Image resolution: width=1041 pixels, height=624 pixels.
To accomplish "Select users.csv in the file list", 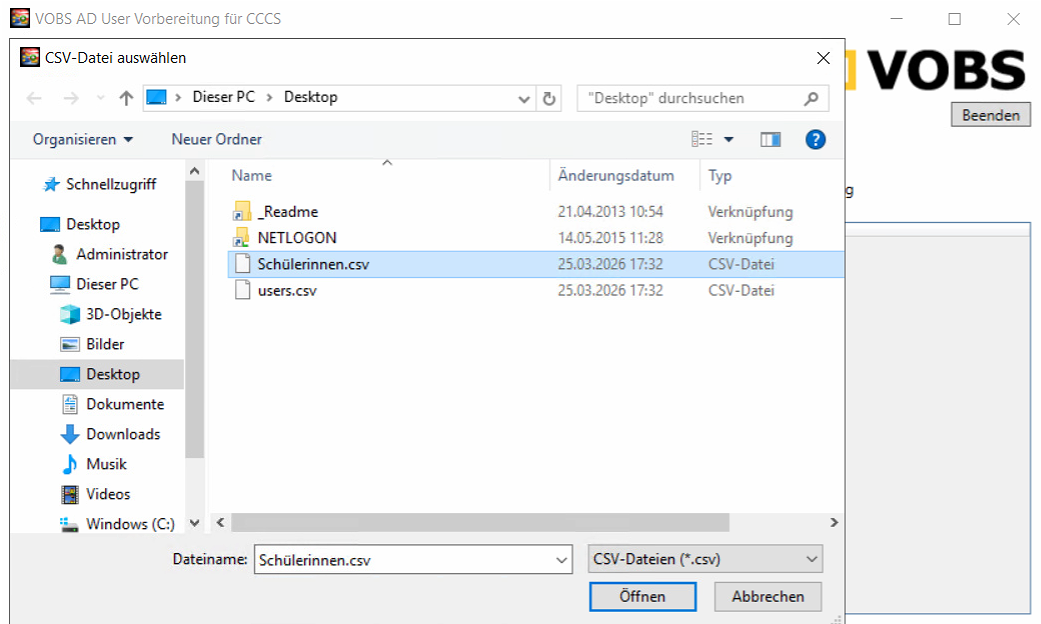I will (x=287, y=290).
